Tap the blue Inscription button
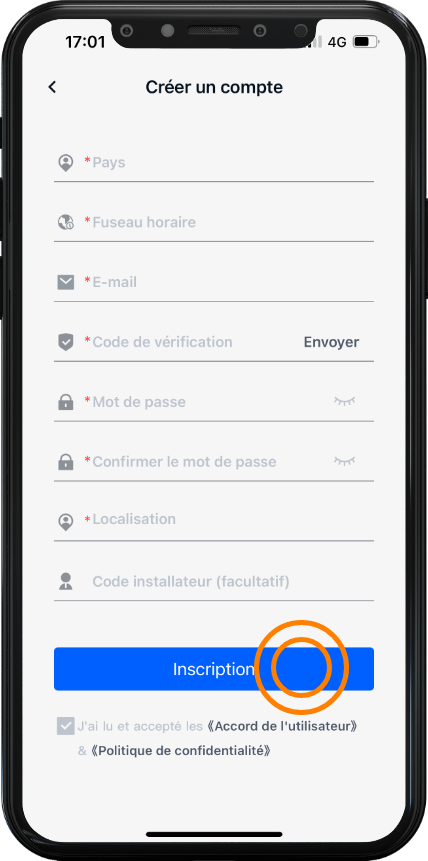This screenshot has width=428, height=861. pyautogui.click(x=214, y=669)
